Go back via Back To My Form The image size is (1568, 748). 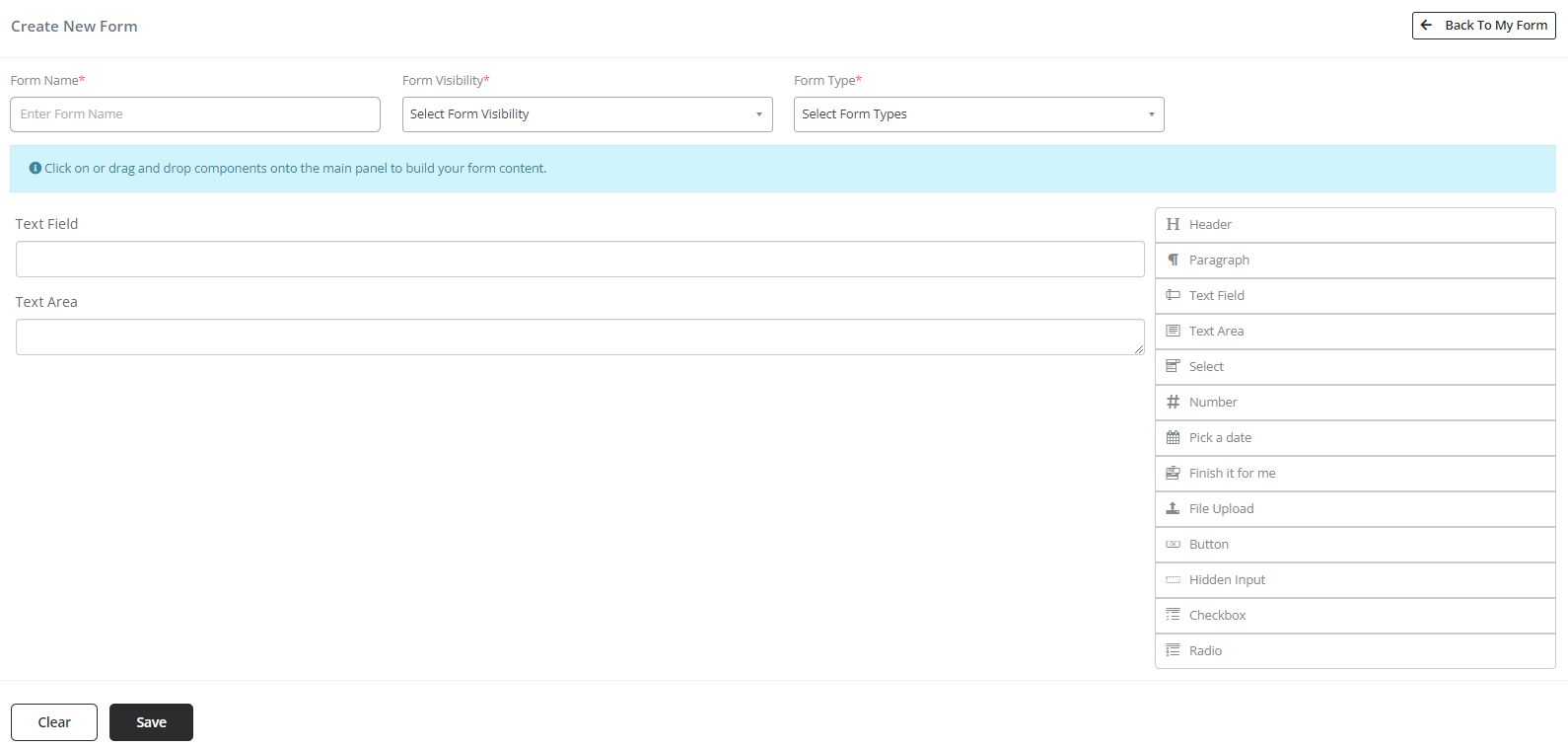[x=1483, y=26]
